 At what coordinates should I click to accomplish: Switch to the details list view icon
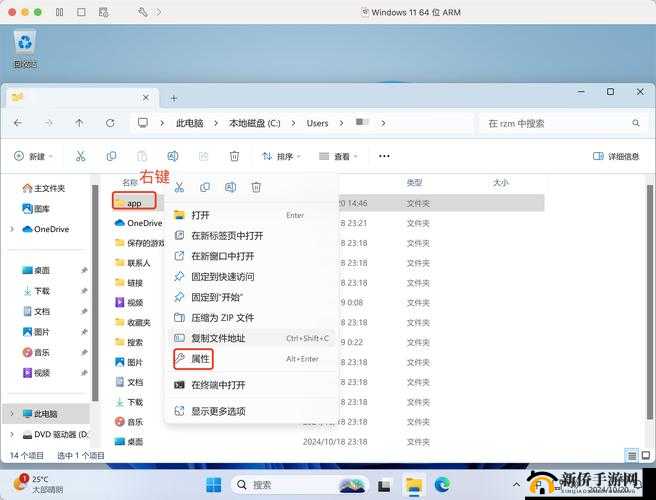(632, 455)
